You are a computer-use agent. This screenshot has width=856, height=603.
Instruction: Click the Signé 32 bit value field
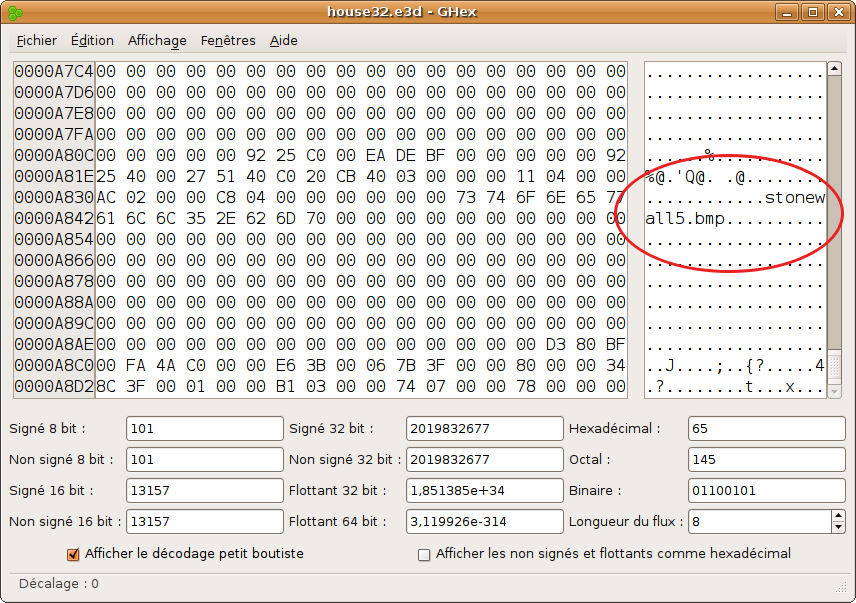click(485, 428)
